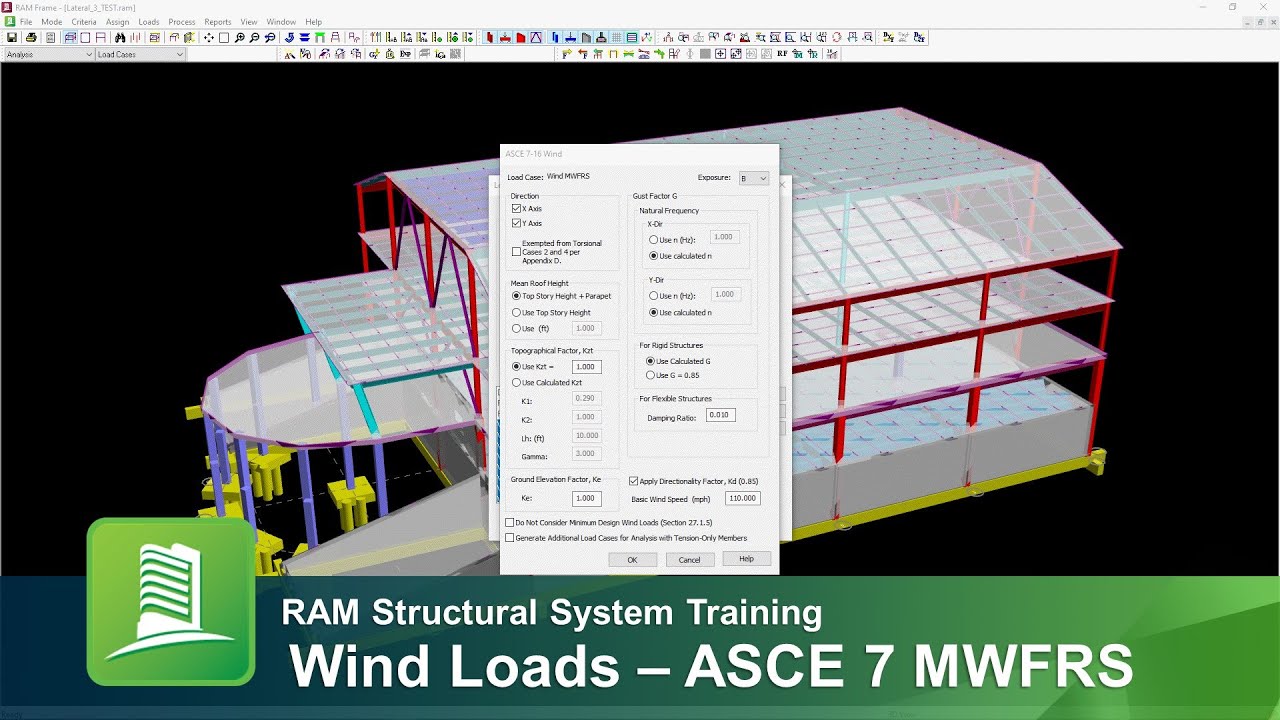Screen dimensions: 1280x720
Task: Uncheck the Y Axis direction checkbox
Action: (516, 223)
